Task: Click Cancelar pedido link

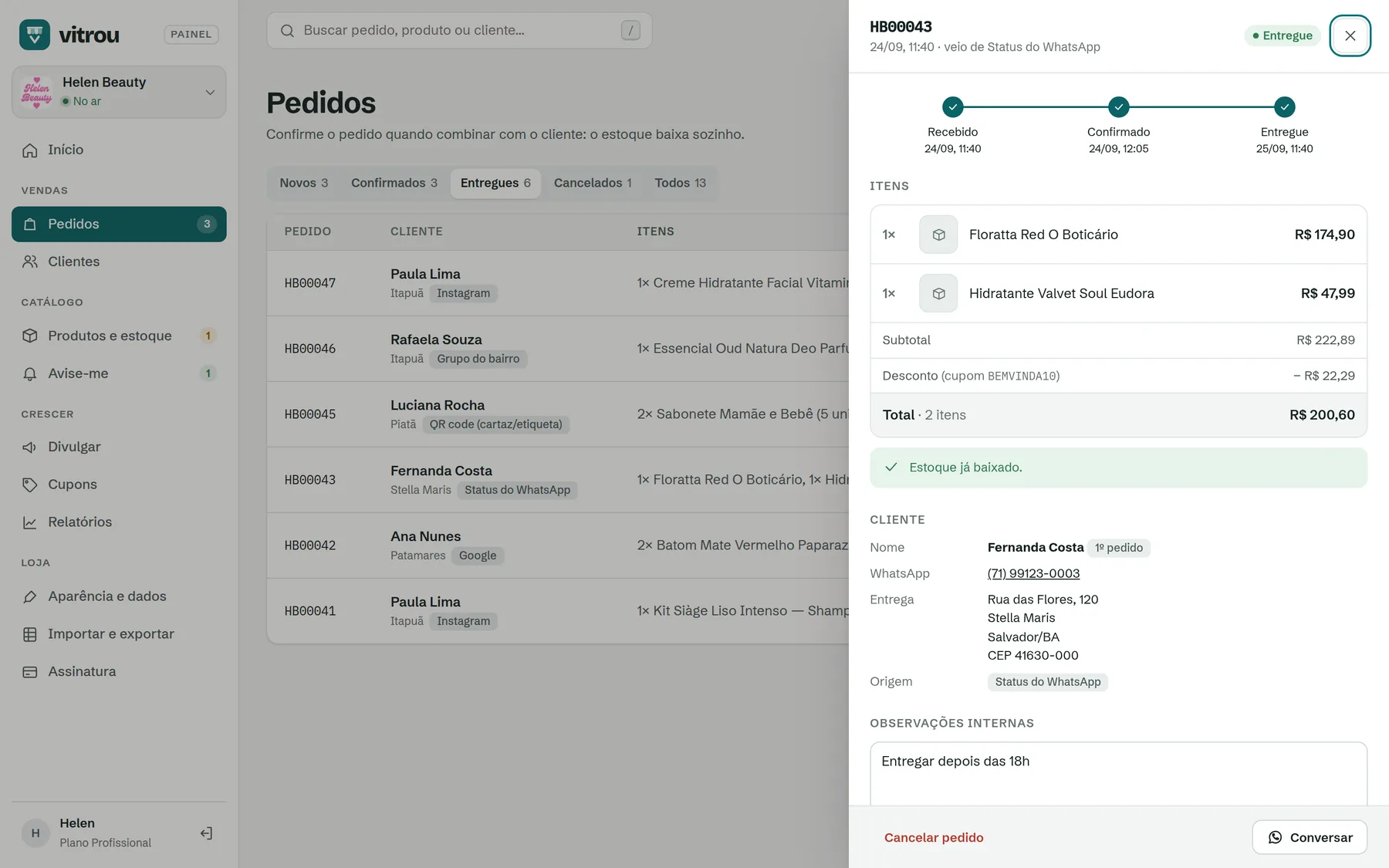Action: 934,837
